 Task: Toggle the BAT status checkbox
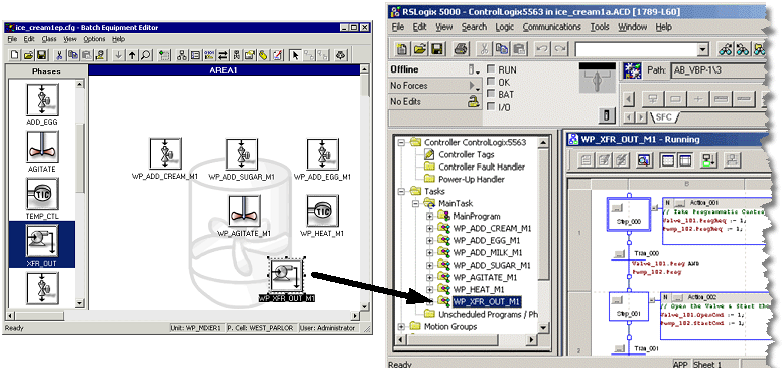(491, 94)
